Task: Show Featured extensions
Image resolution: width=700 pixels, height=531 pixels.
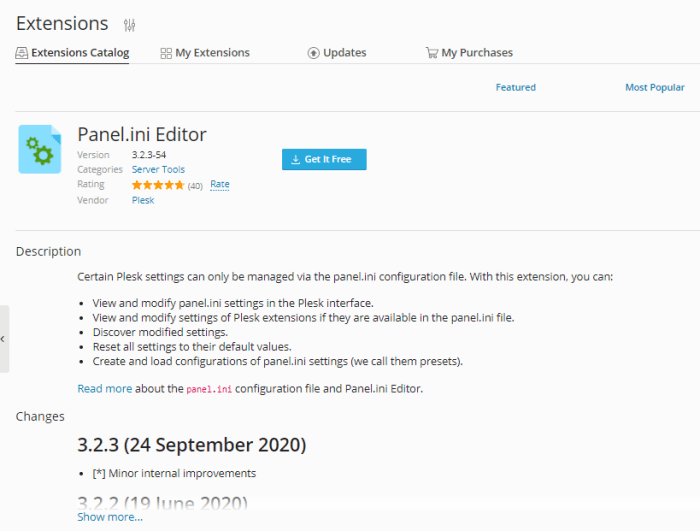Action: (x=516, y=88)
